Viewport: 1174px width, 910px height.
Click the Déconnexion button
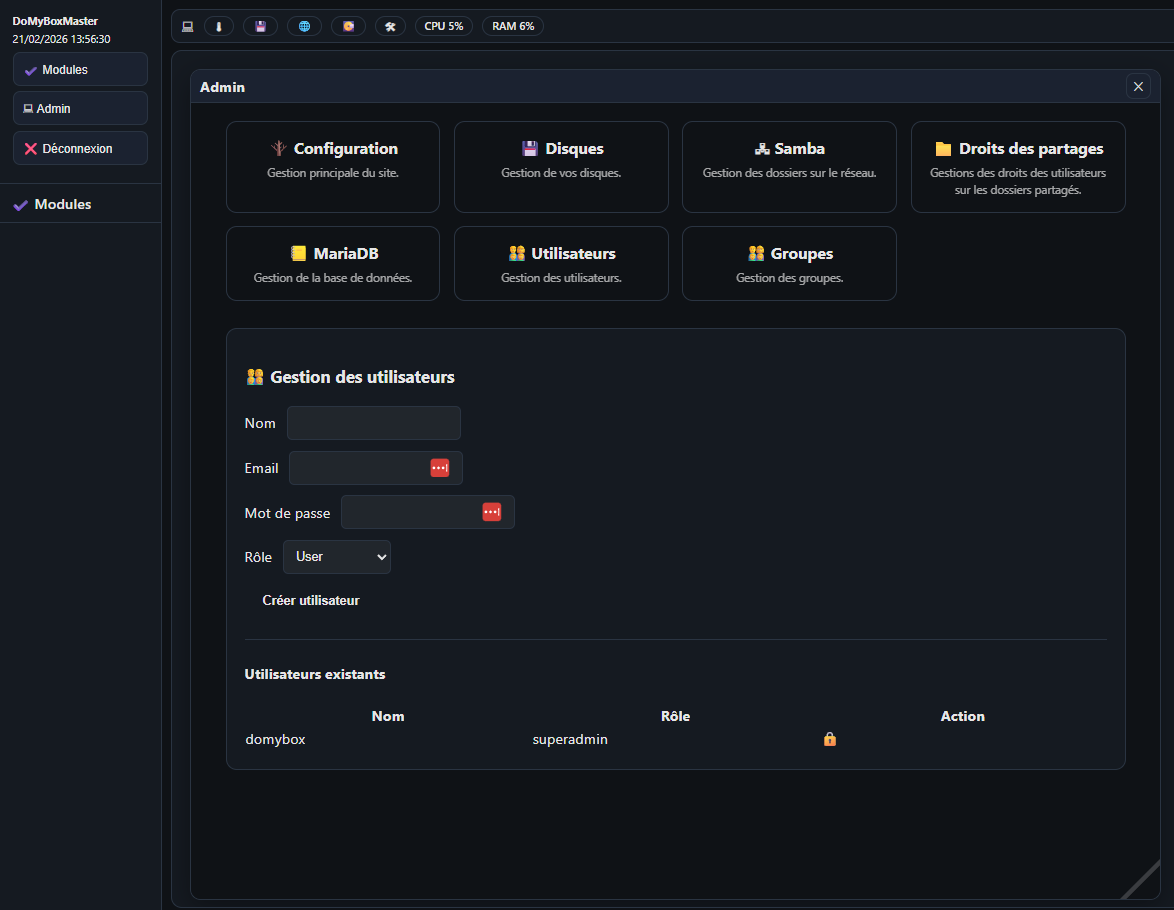click(80, 149)
